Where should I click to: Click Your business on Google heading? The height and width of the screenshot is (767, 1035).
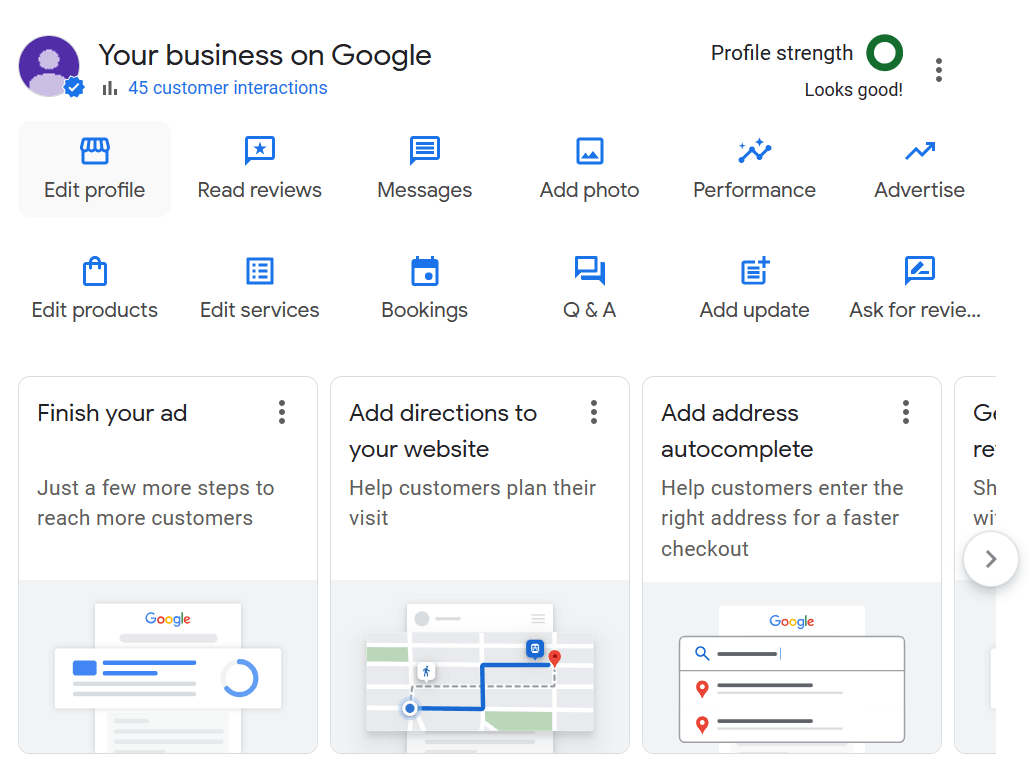click(x=265, y=55)
